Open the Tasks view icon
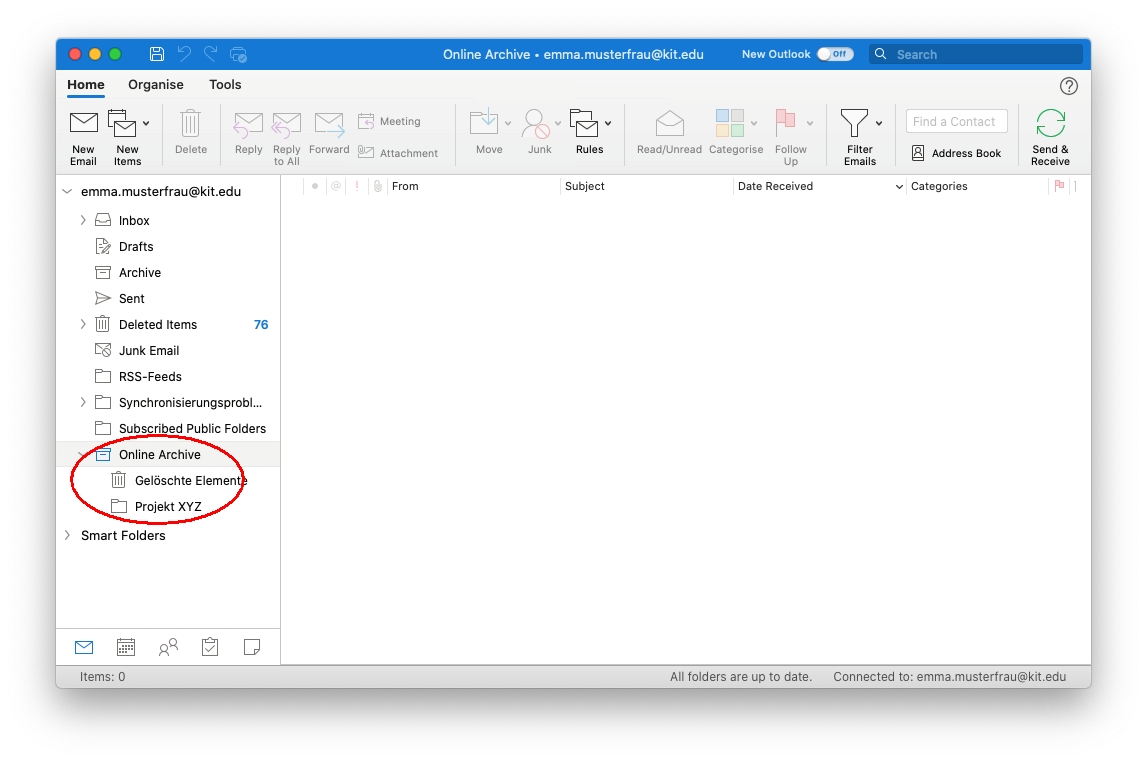 point(210,647)
